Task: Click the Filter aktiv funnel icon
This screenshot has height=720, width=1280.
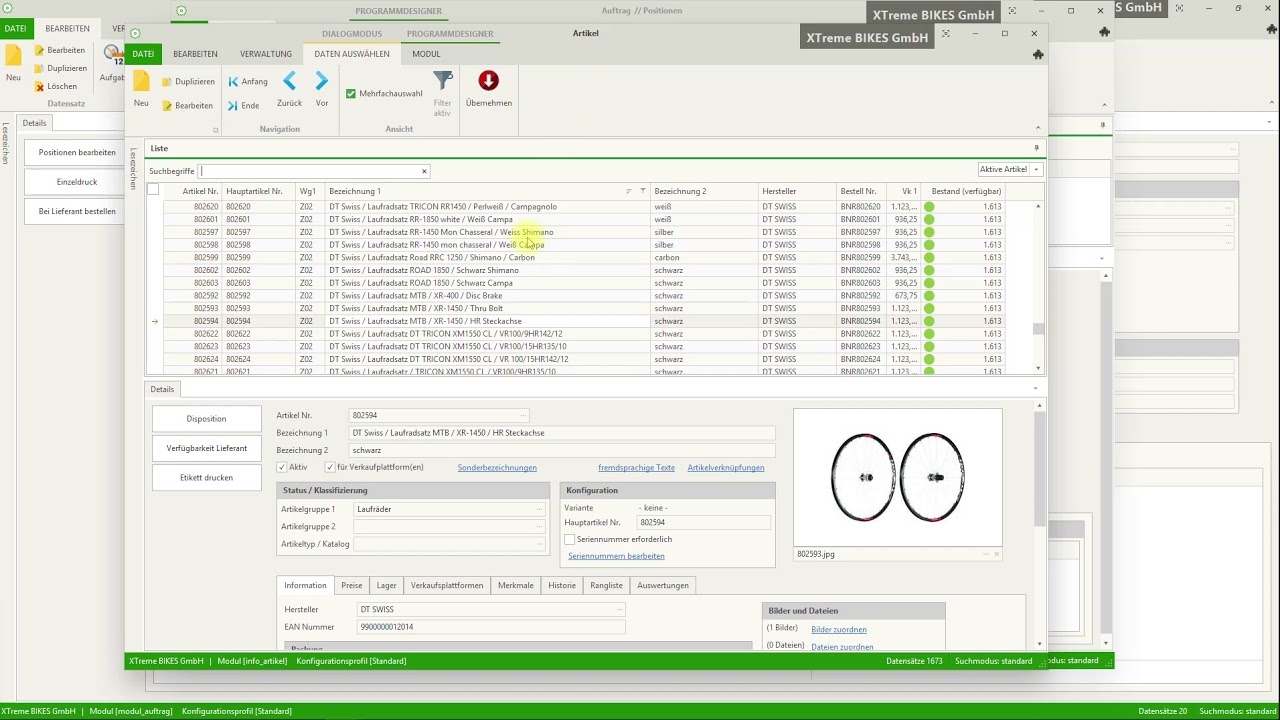Action: point(442,81)
